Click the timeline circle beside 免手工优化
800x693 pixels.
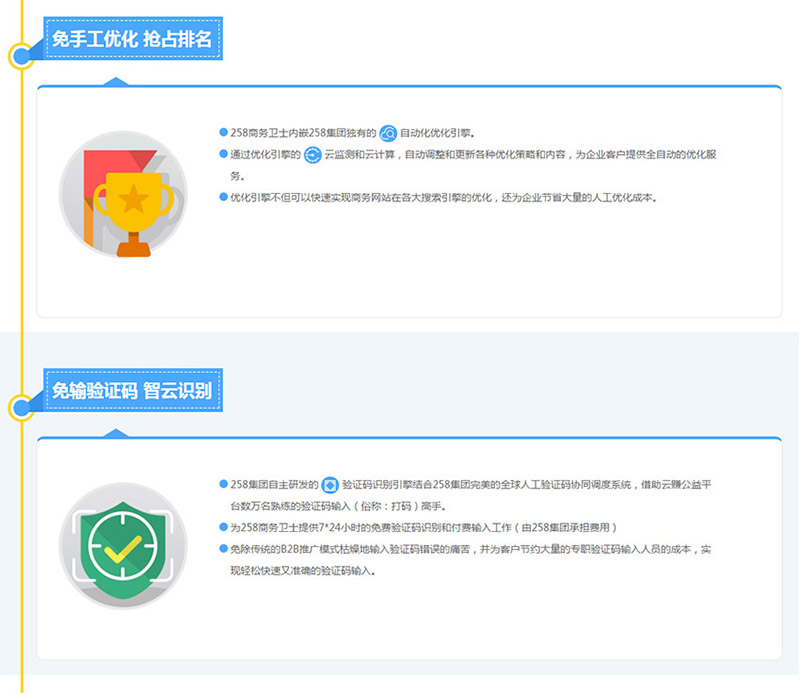(21, 56)
